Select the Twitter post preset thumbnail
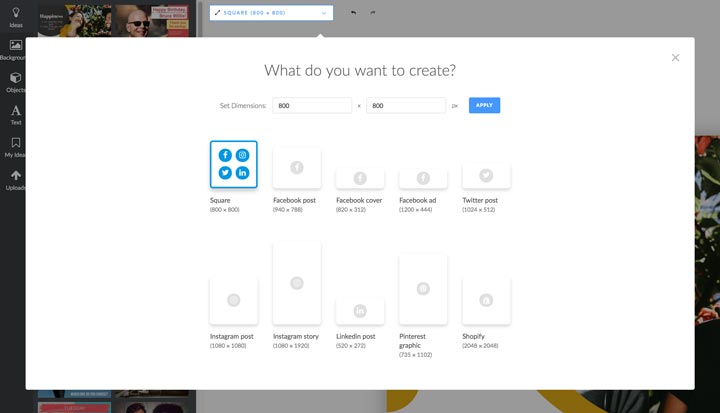720x413 pixels. tap(486, 175)
